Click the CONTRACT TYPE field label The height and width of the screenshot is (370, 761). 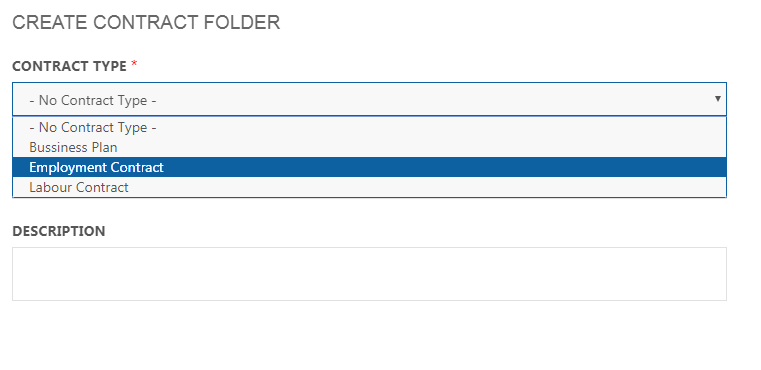coord(69,66)
